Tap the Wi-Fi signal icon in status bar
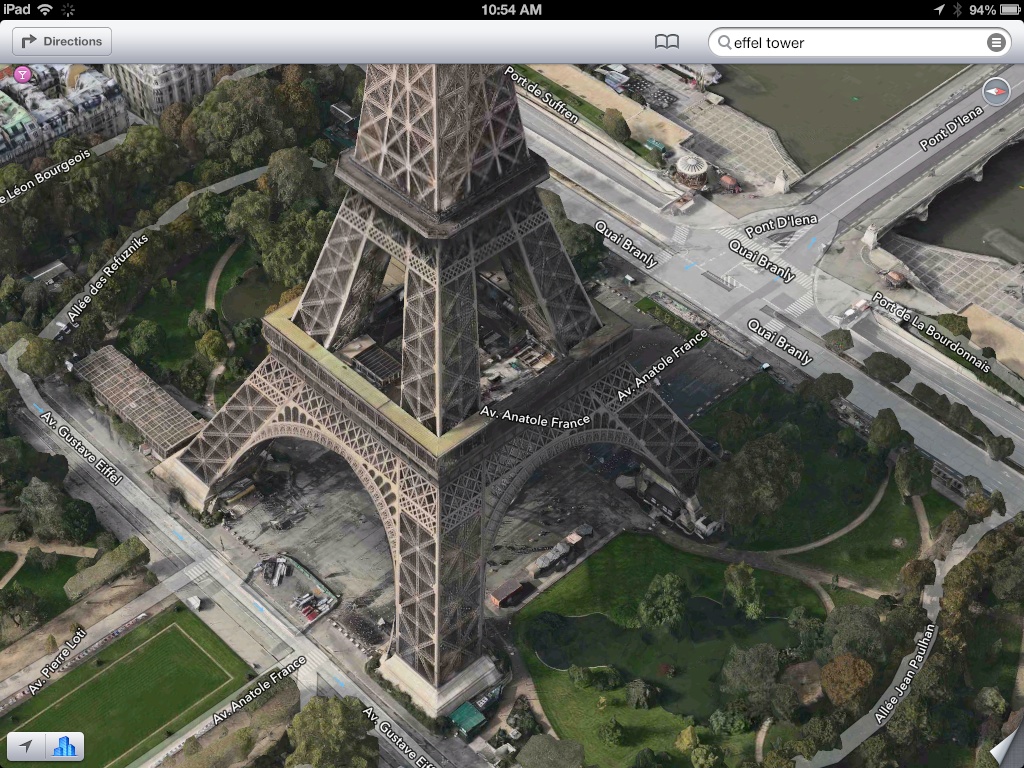The height and width of the screenshot is (768, 1024). [x=46, y=9]
